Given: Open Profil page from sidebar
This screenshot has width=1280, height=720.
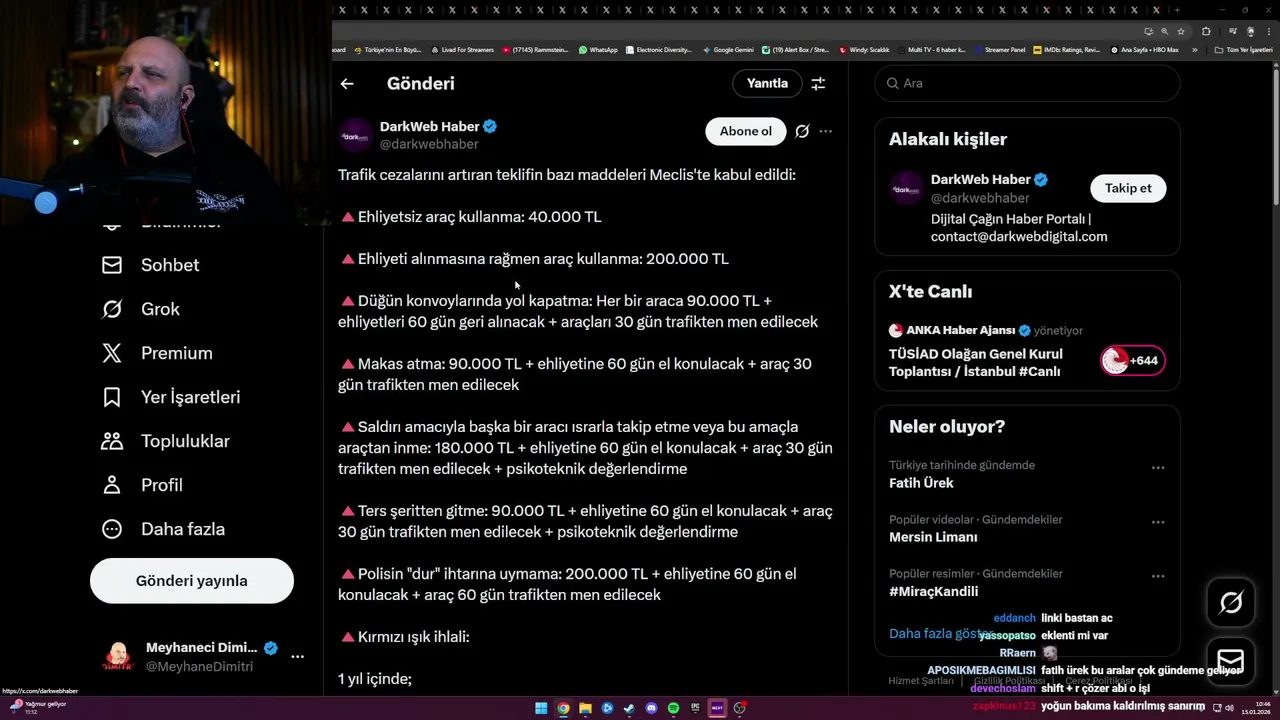Looking at the screenshot, I should (x=142, y=485).
